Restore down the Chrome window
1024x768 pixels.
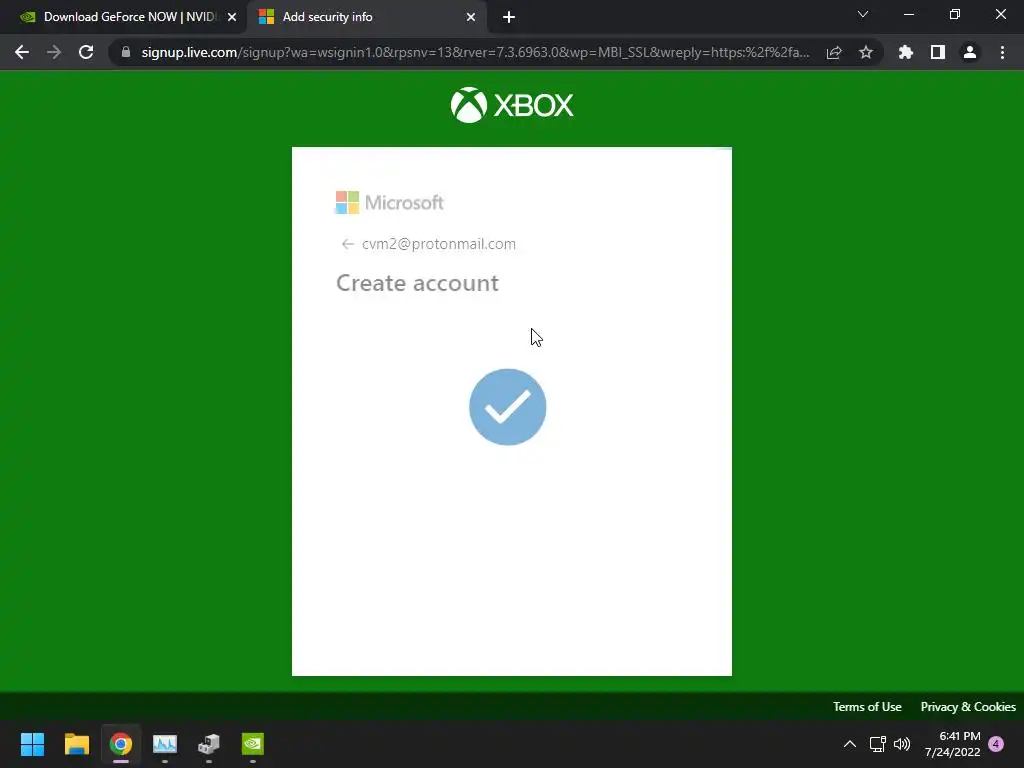955,14
